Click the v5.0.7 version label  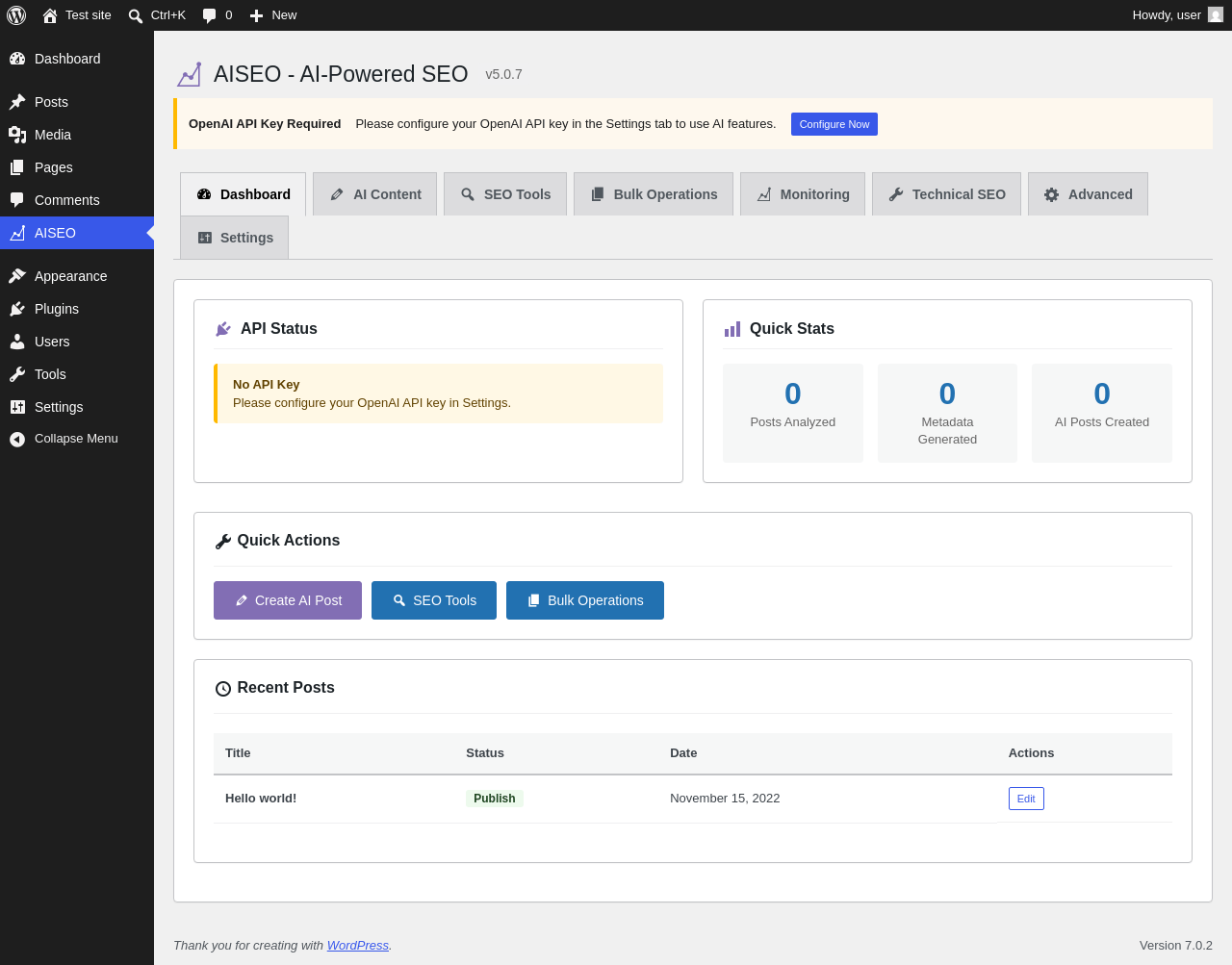tap(503, 74)
